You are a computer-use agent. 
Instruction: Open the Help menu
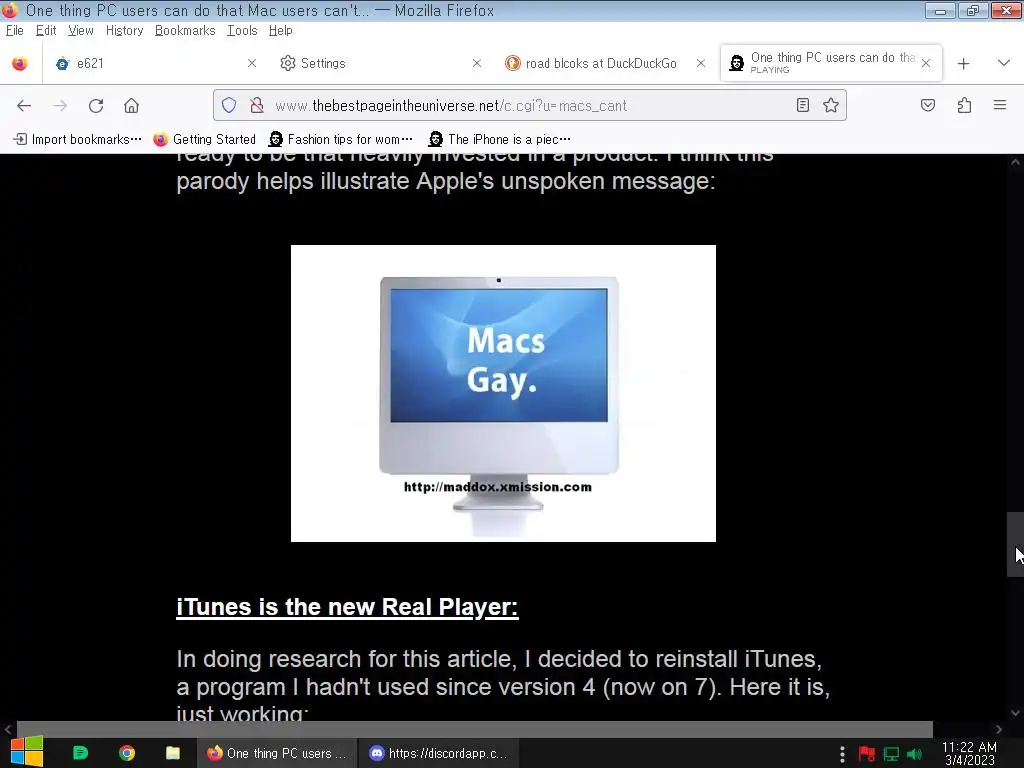(281, 31)
